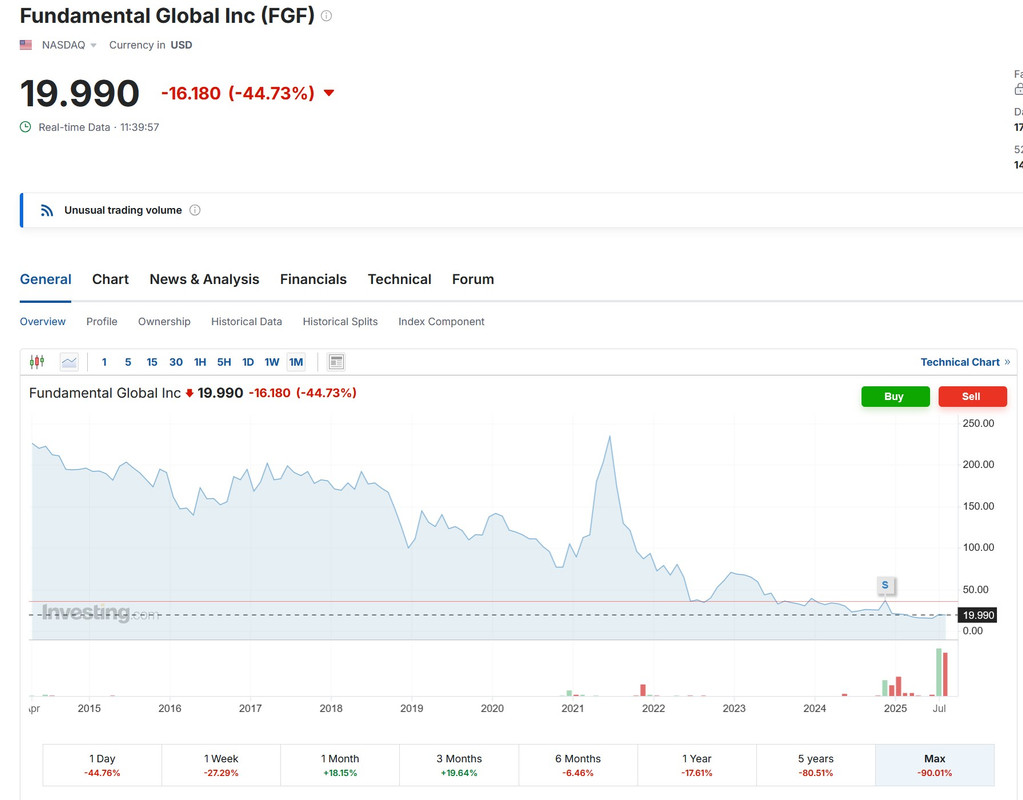The height and width of the screenshot is (800, 1023).
Task: Click the Jul label on time axis
Action: [x=939, y=708]
